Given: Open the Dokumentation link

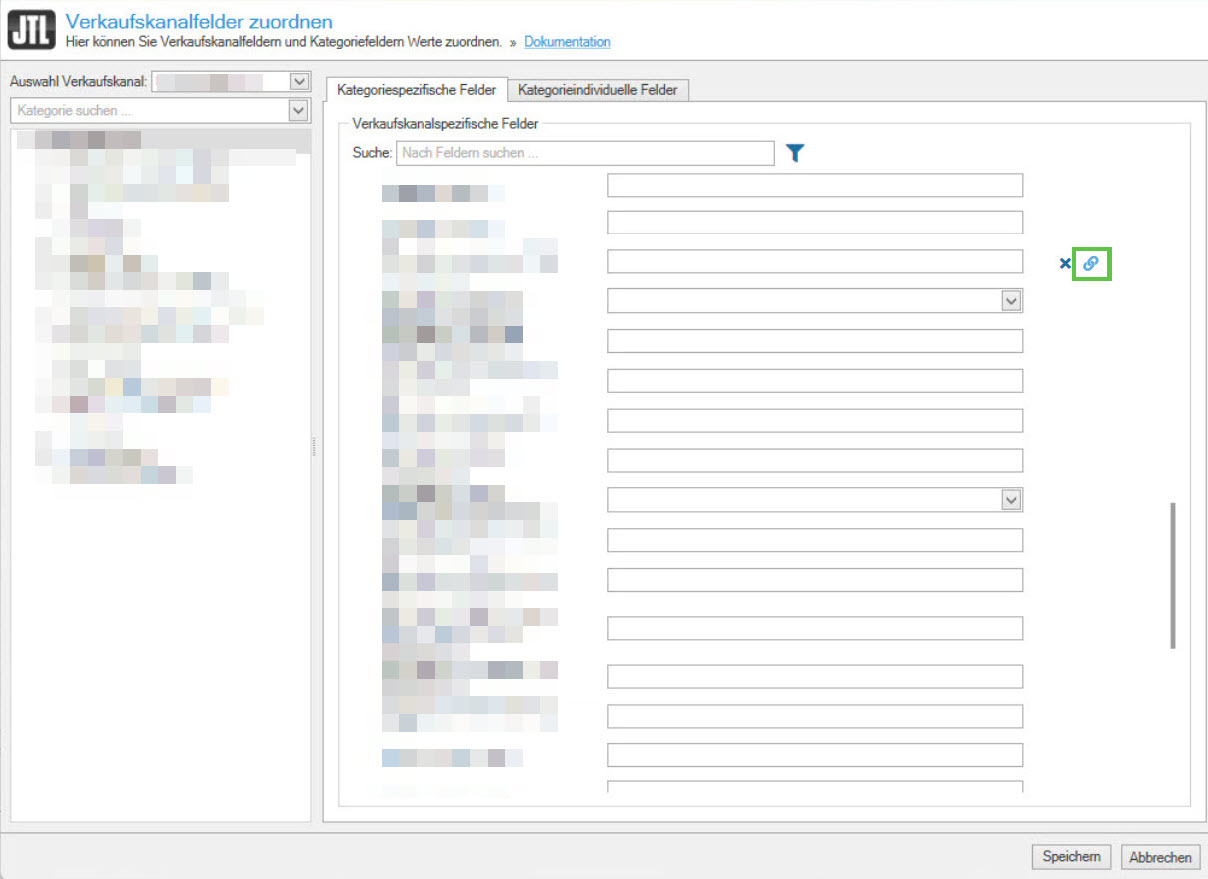Looking at the screenshot, I should click(x=567, y=42).
